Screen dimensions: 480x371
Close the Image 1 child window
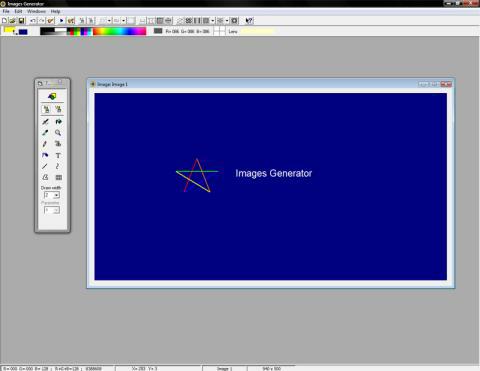click(x=446, y=84)
